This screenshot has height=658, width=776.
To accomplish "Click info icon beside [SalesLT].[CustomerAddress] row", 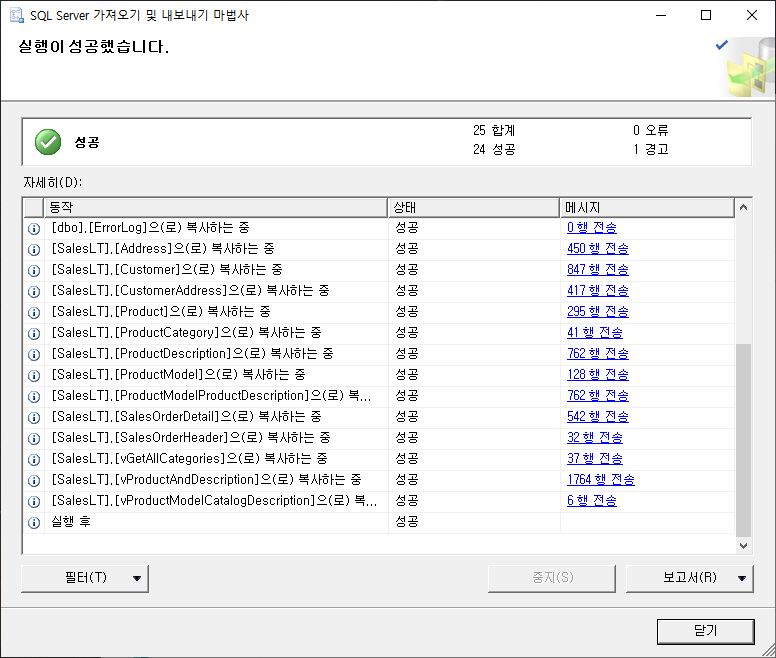I will [34, 291].
